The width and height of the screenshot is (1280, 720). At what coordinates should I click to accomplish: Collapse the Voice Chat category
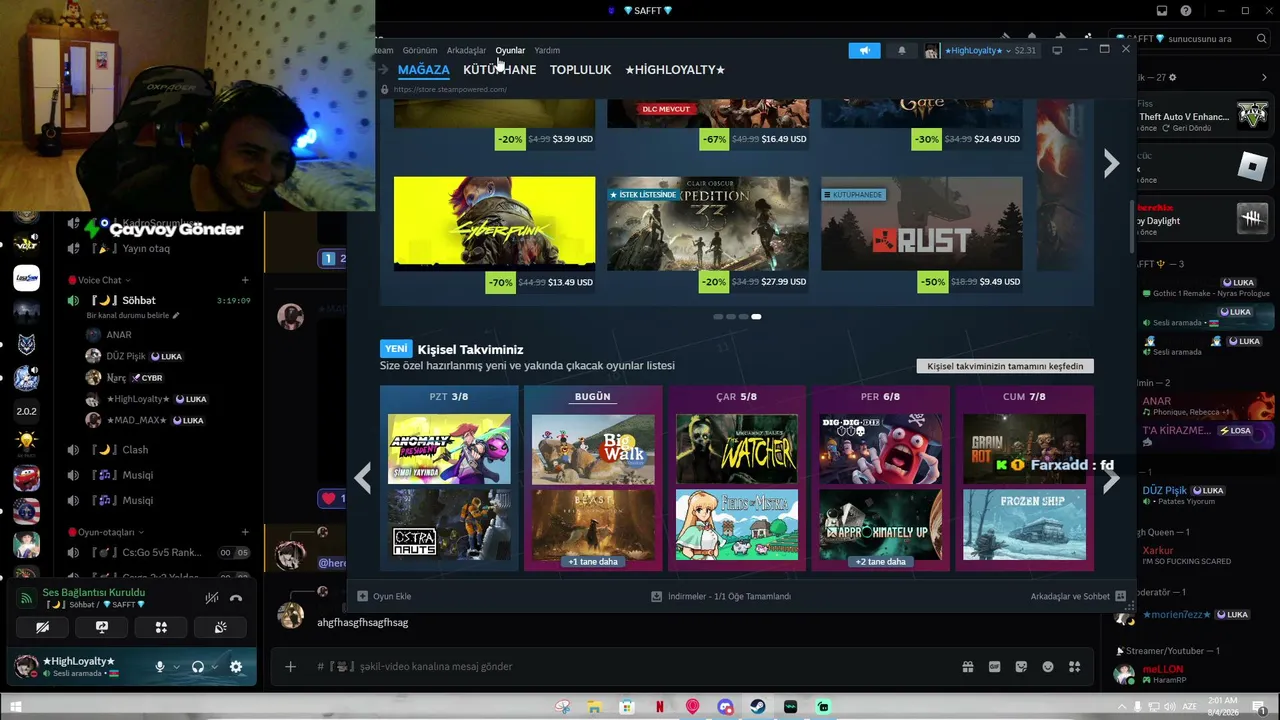[x=100, y=280]
